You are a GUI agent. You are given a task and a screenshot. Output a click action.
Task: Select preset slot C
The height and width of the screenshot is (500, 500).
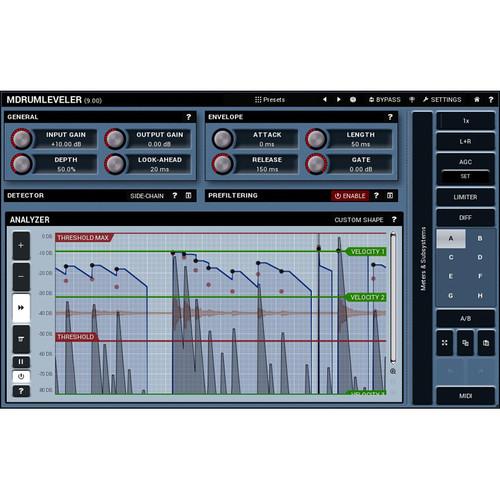451,257
